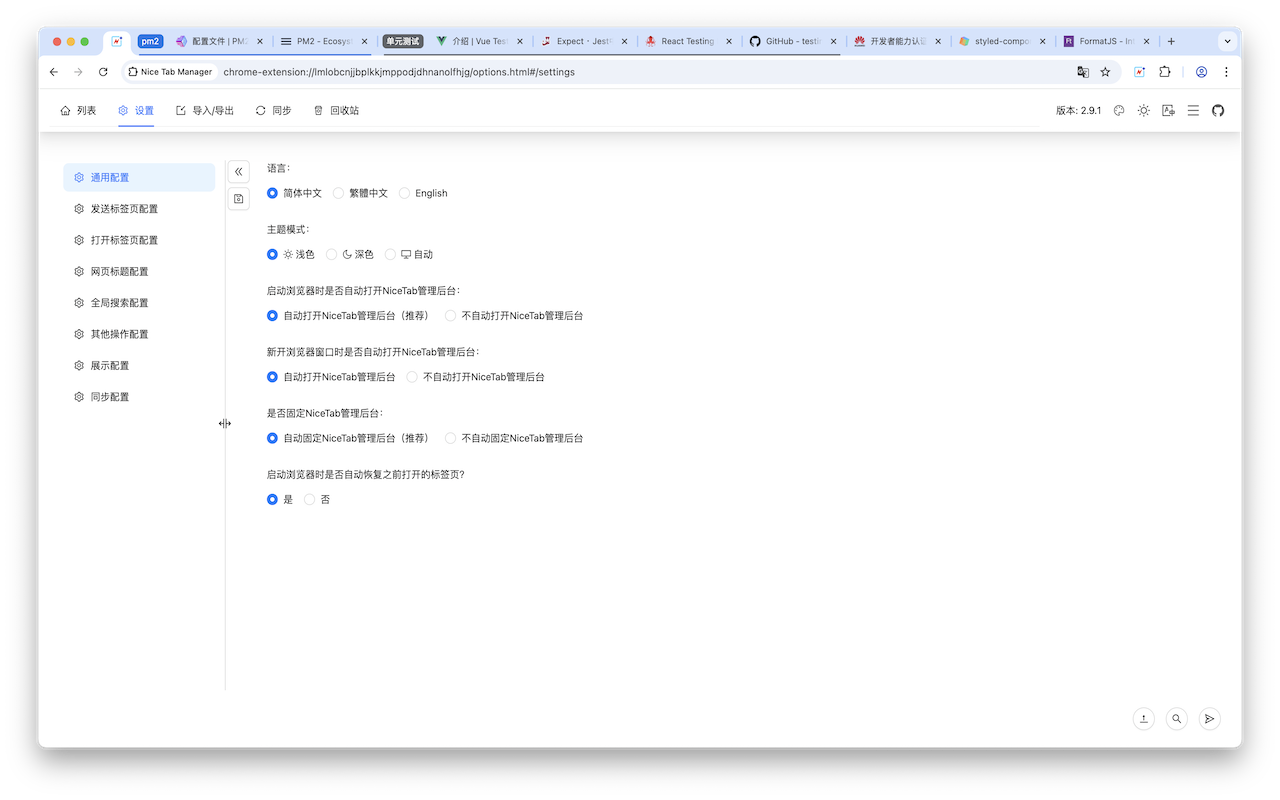Open the 导入/导出 page

click(x=205, y=111)
